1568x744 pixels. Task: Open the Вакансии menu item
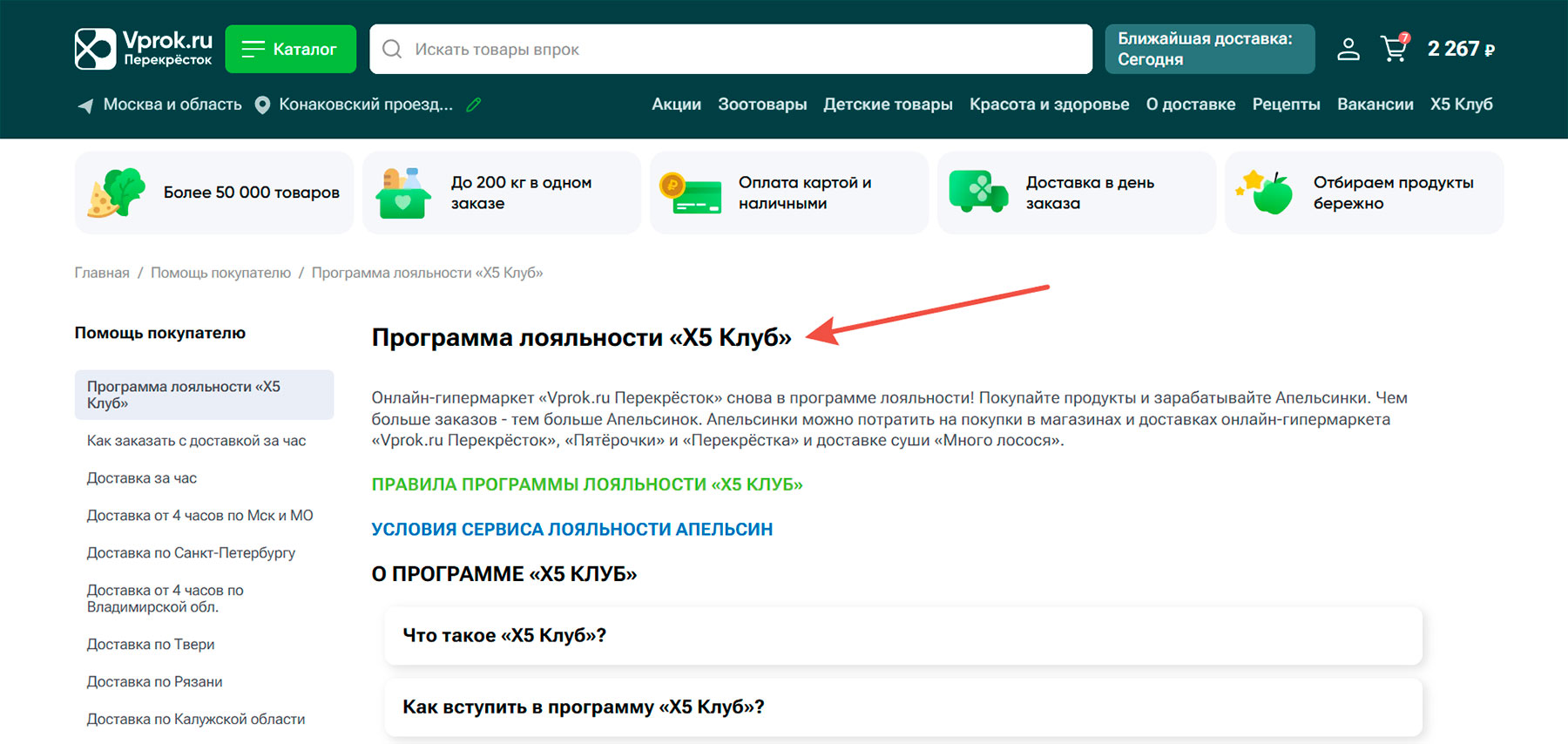point(1375,105)
